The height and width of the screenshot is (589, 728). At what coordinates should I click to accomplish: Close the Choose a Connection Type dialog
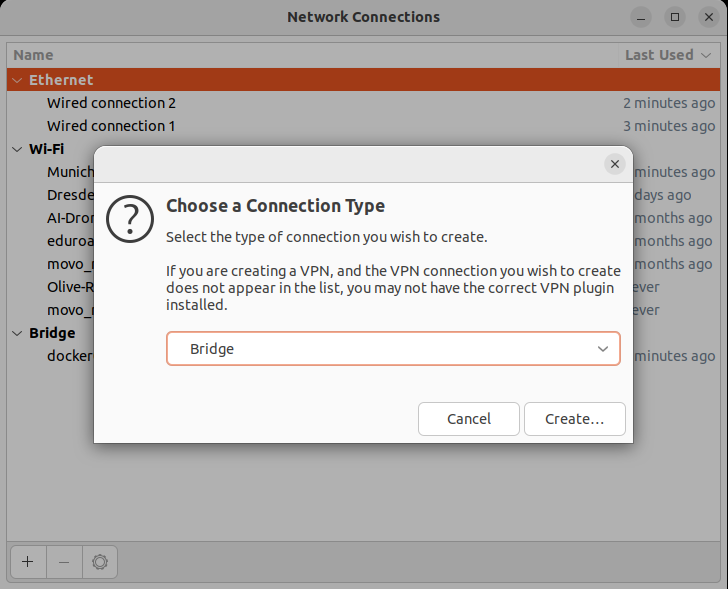pos(614,164)
